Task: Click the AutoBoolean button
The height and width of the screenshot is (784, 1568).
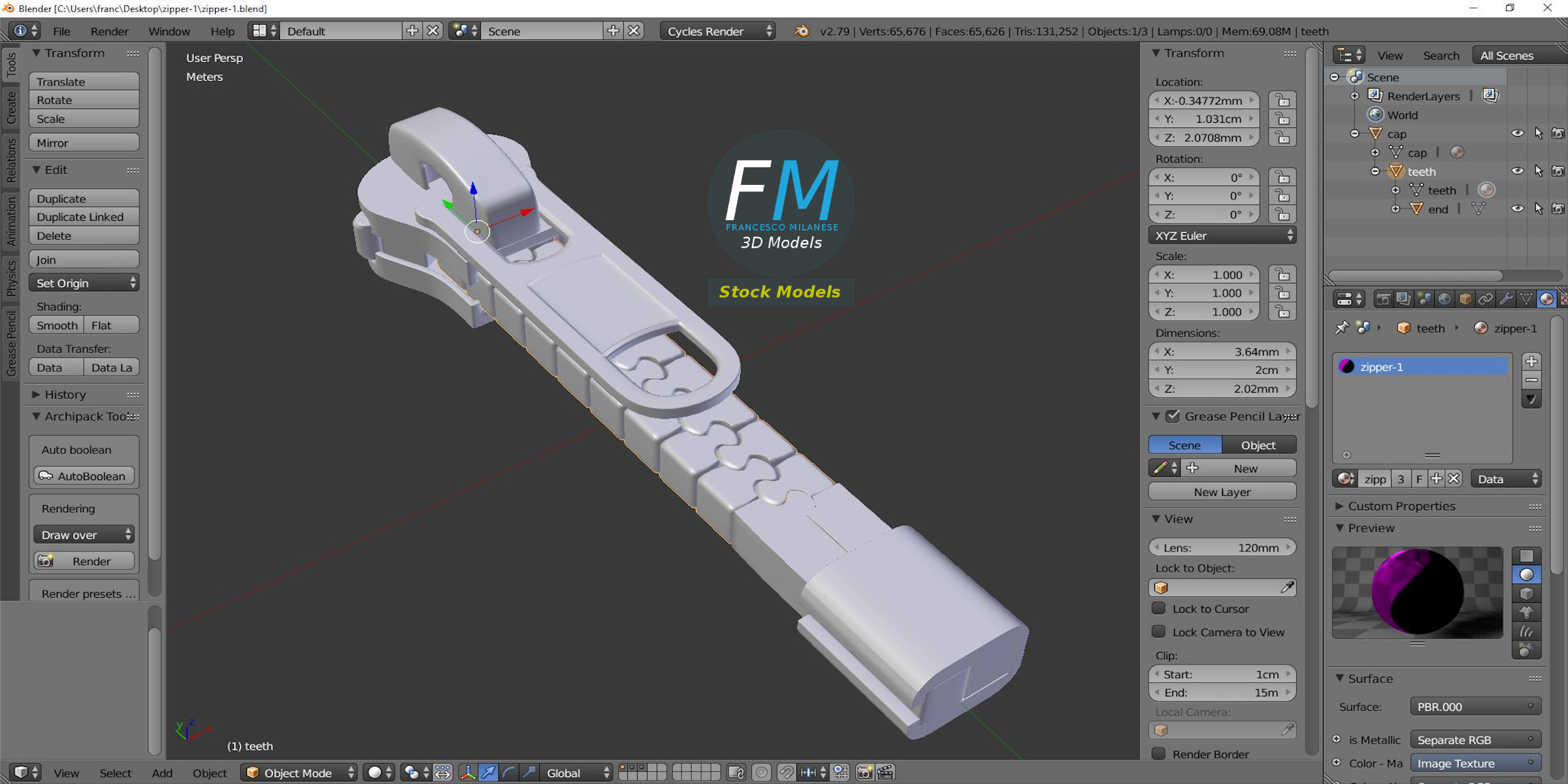Action: point(84,476)
